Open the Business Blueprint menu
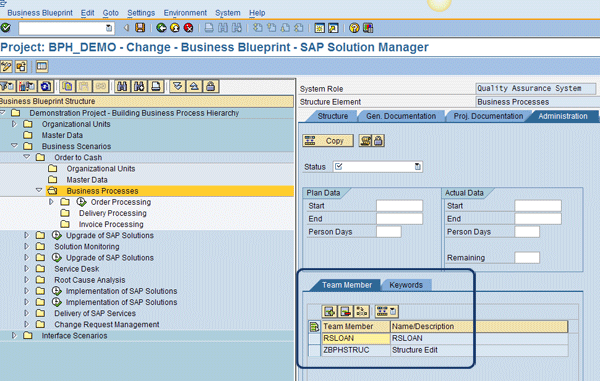600x381 pixels. 40,13
